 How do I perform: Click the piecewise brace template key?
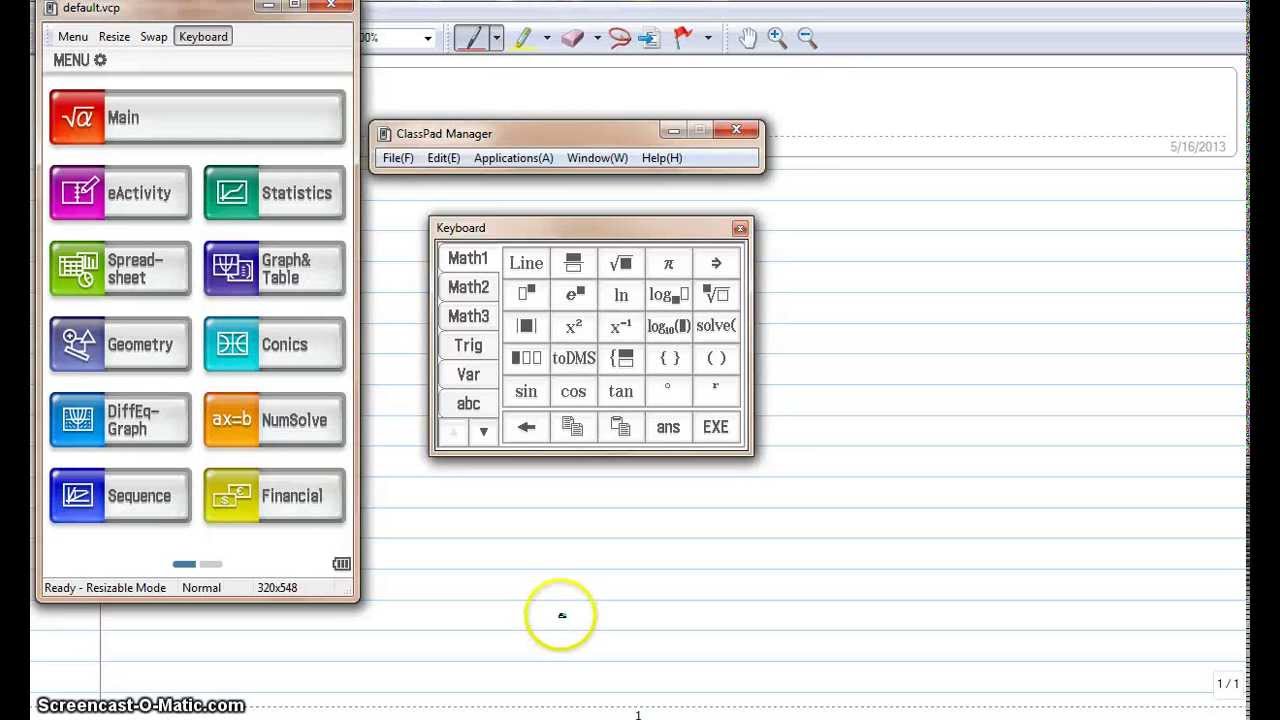[620, 358]
